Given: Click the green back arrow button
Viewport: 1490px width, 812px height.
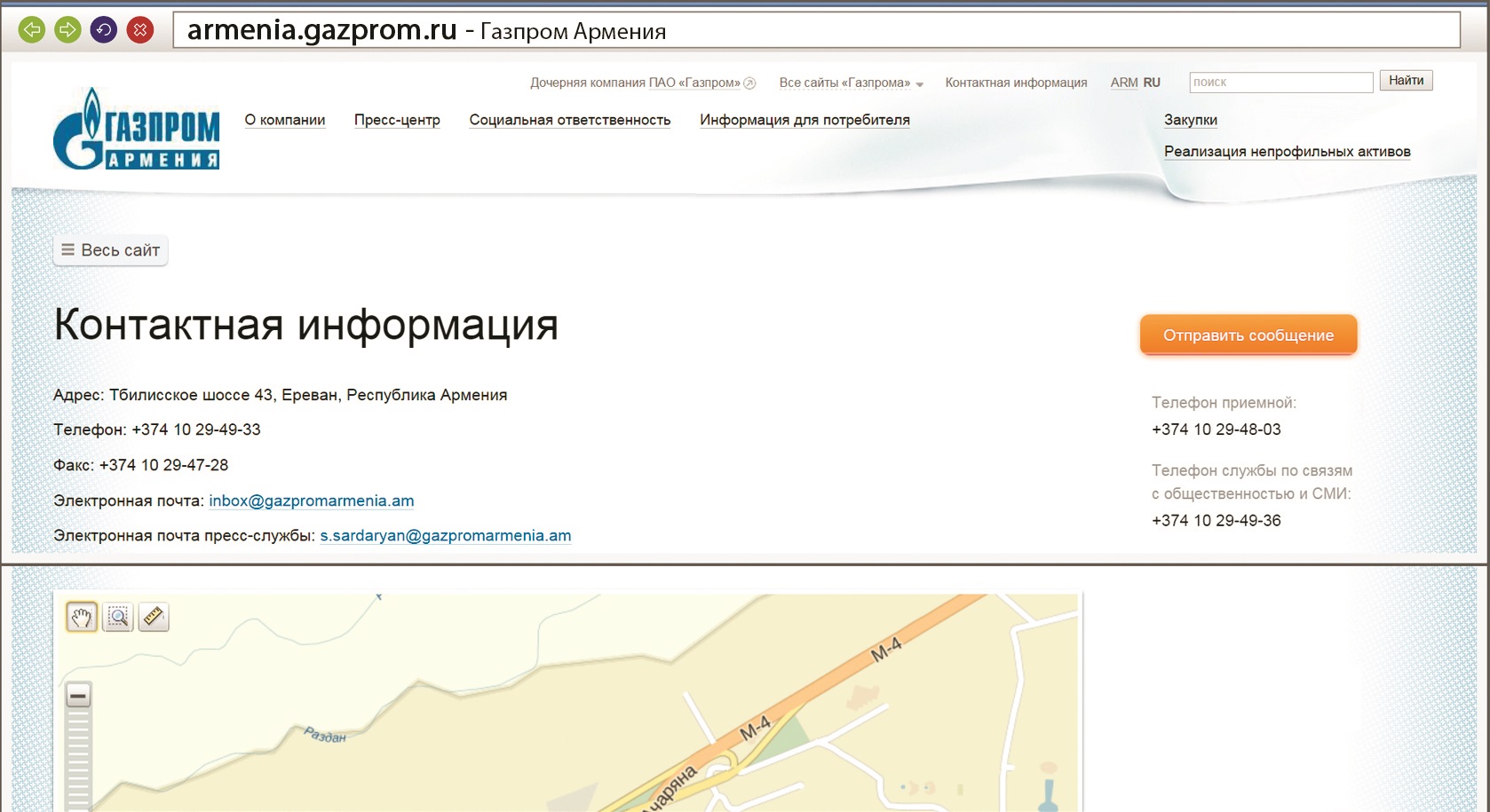Looking at the screenshot, I should (32, 30).
